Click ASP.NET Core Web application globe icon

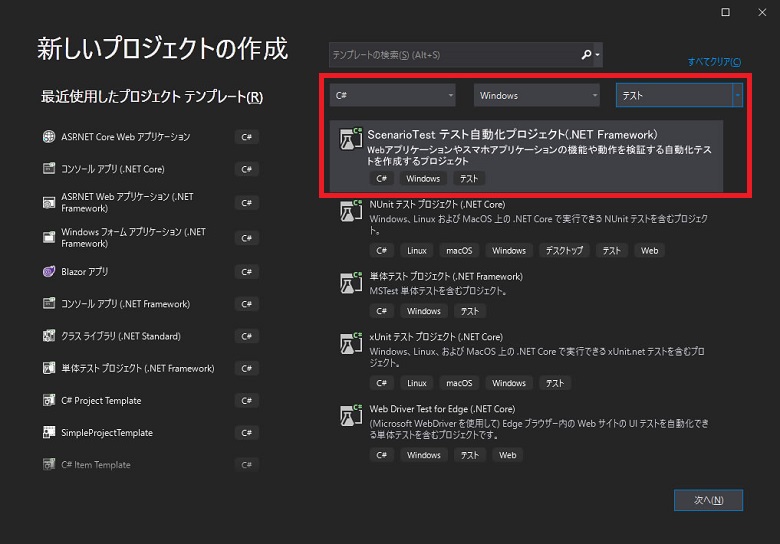click(49, 136)
